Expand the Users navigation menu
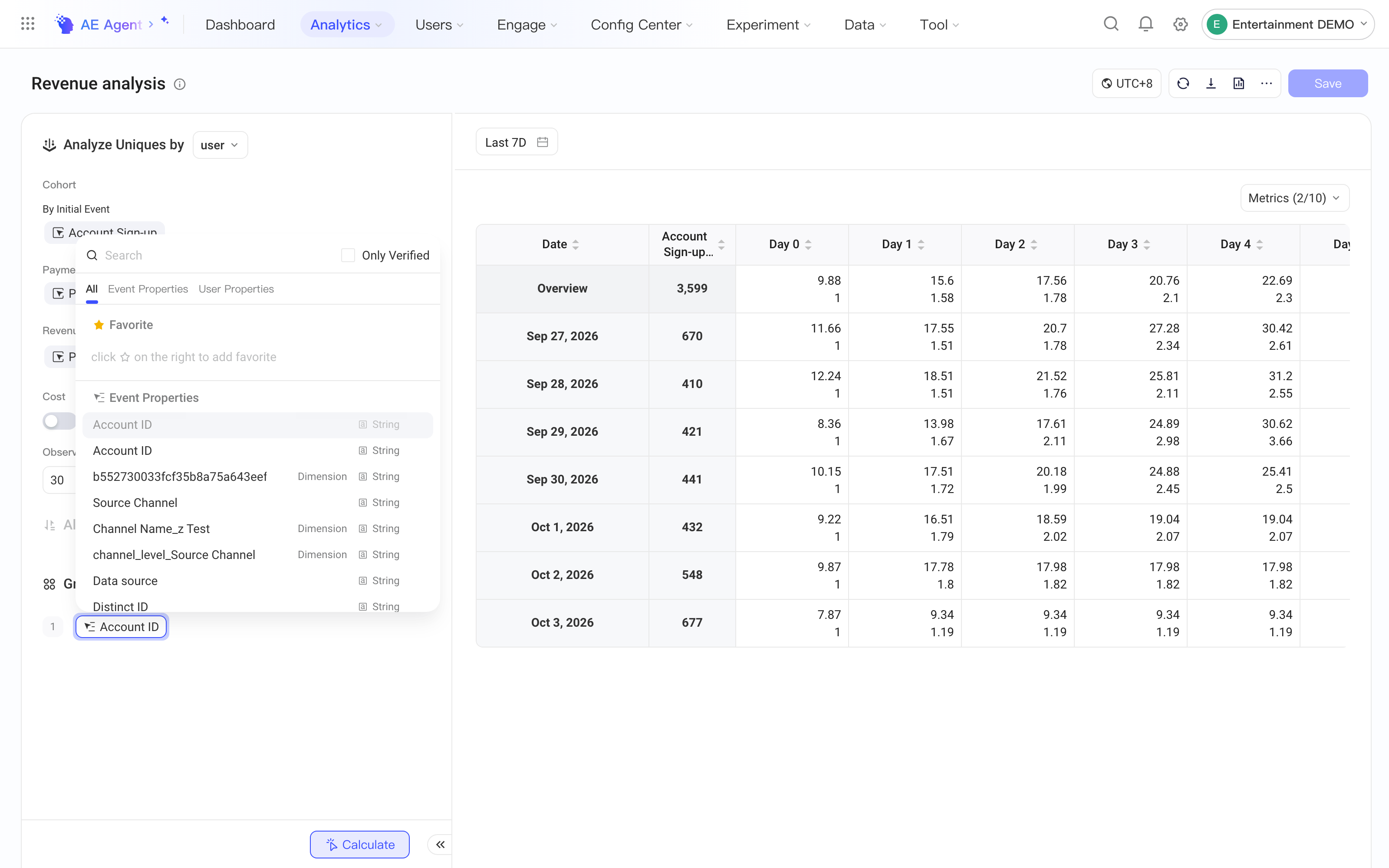Viewport: 1389px width, 868px height. pos(439,25)
